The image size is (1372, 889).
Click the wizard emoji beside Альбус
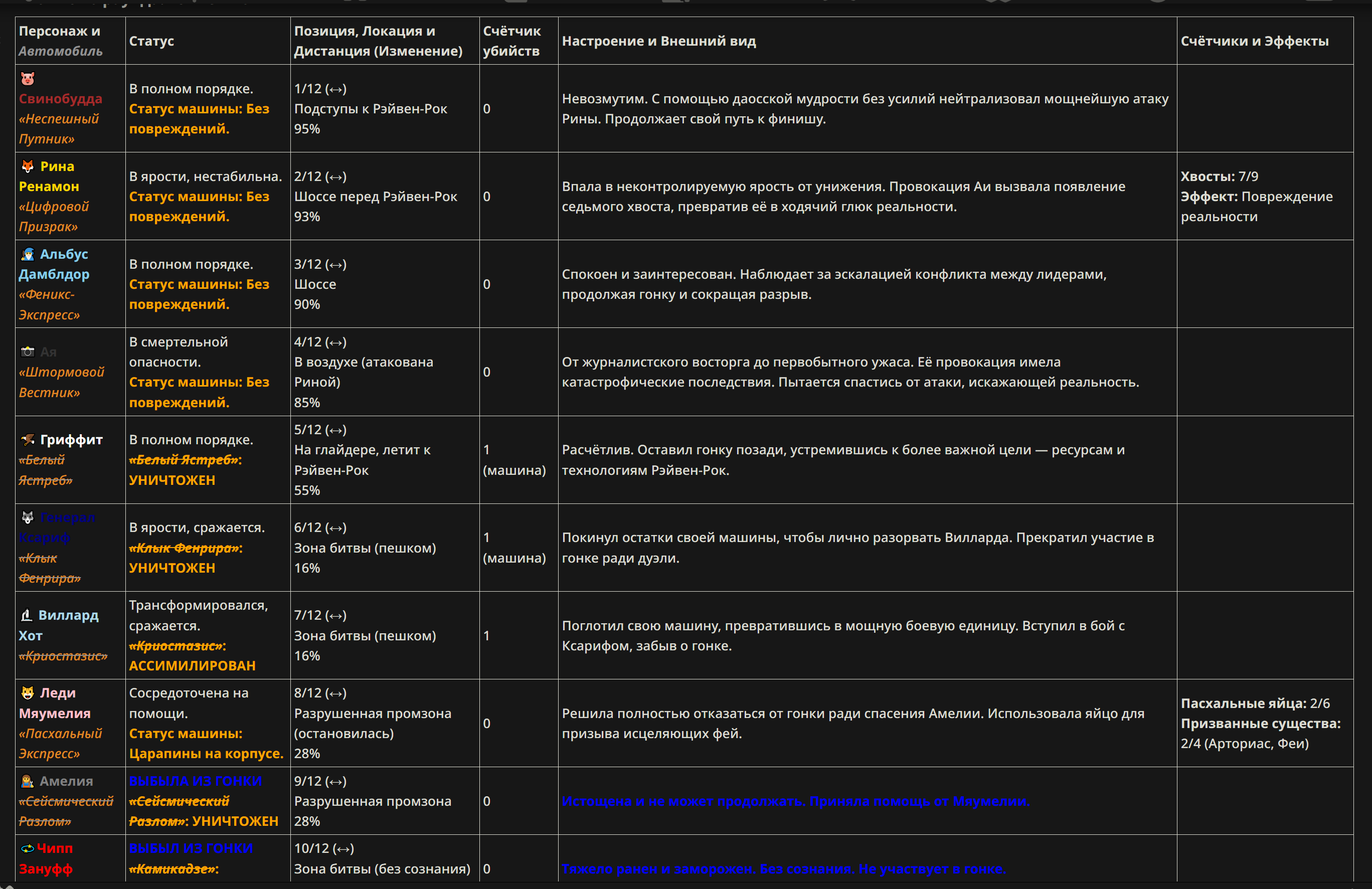28,254
